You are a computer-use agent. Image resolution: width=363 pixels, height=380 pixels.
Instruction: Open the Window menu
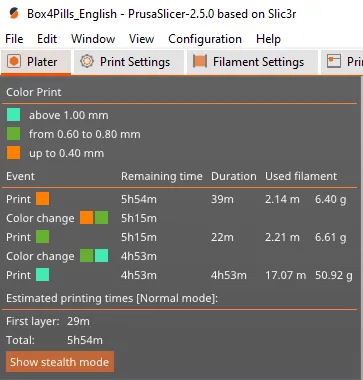[93, 39]
